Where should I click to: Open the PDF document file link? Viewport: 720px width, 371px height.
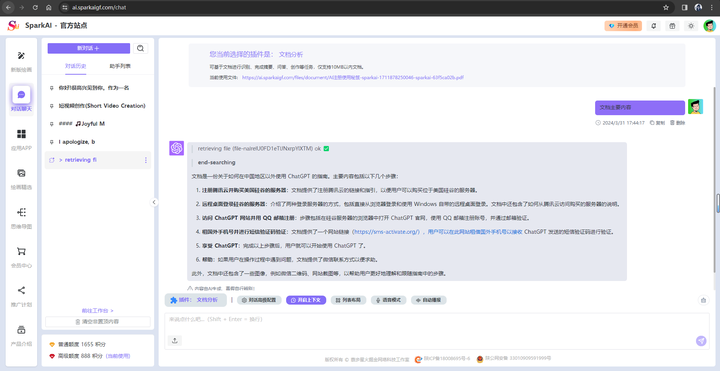(x=353, y=78)
